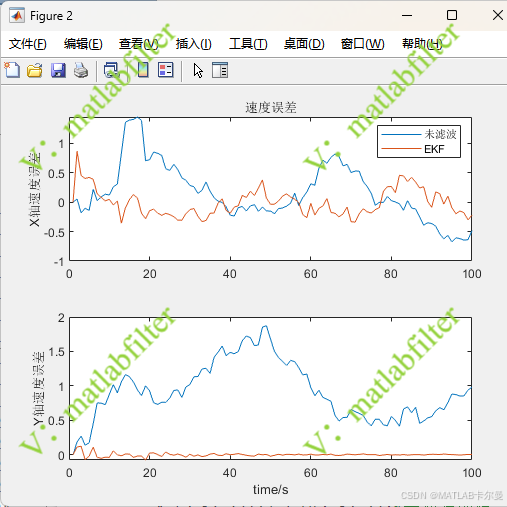Open the 插入(I) menu
Viewport: 507px width, 507px height.
pos(194,44)
